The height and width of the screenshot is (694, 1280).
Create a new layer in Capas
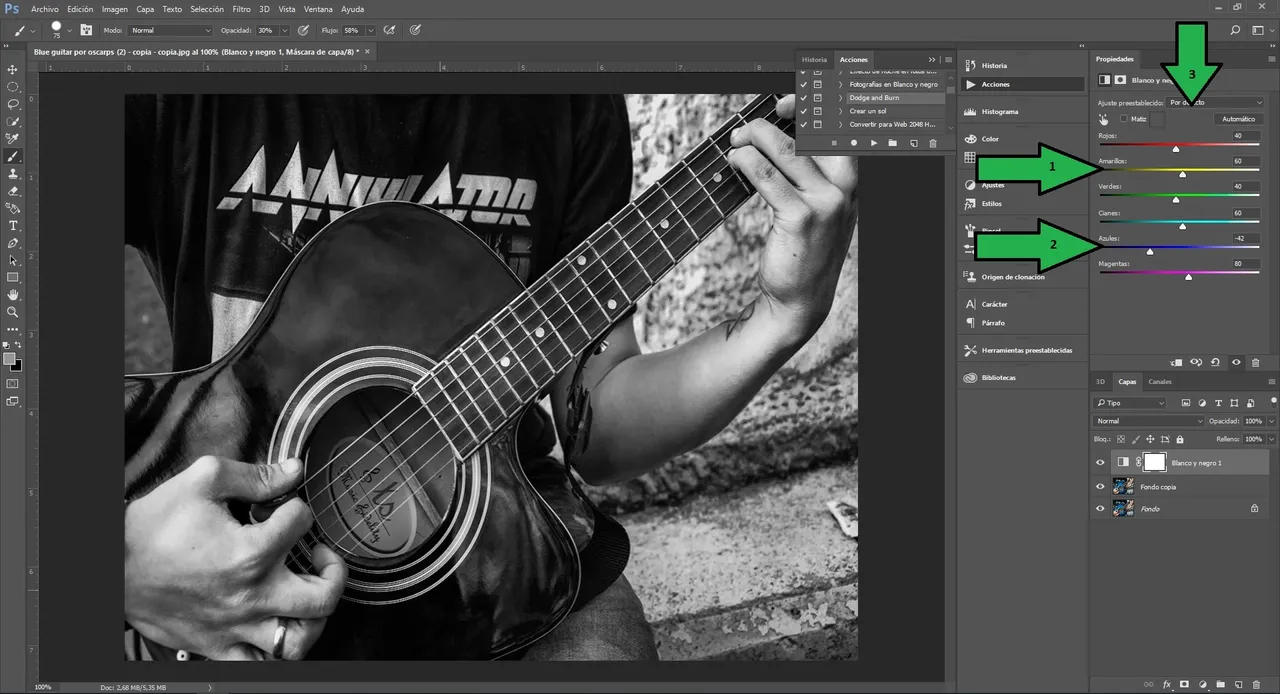(1238, 685)
